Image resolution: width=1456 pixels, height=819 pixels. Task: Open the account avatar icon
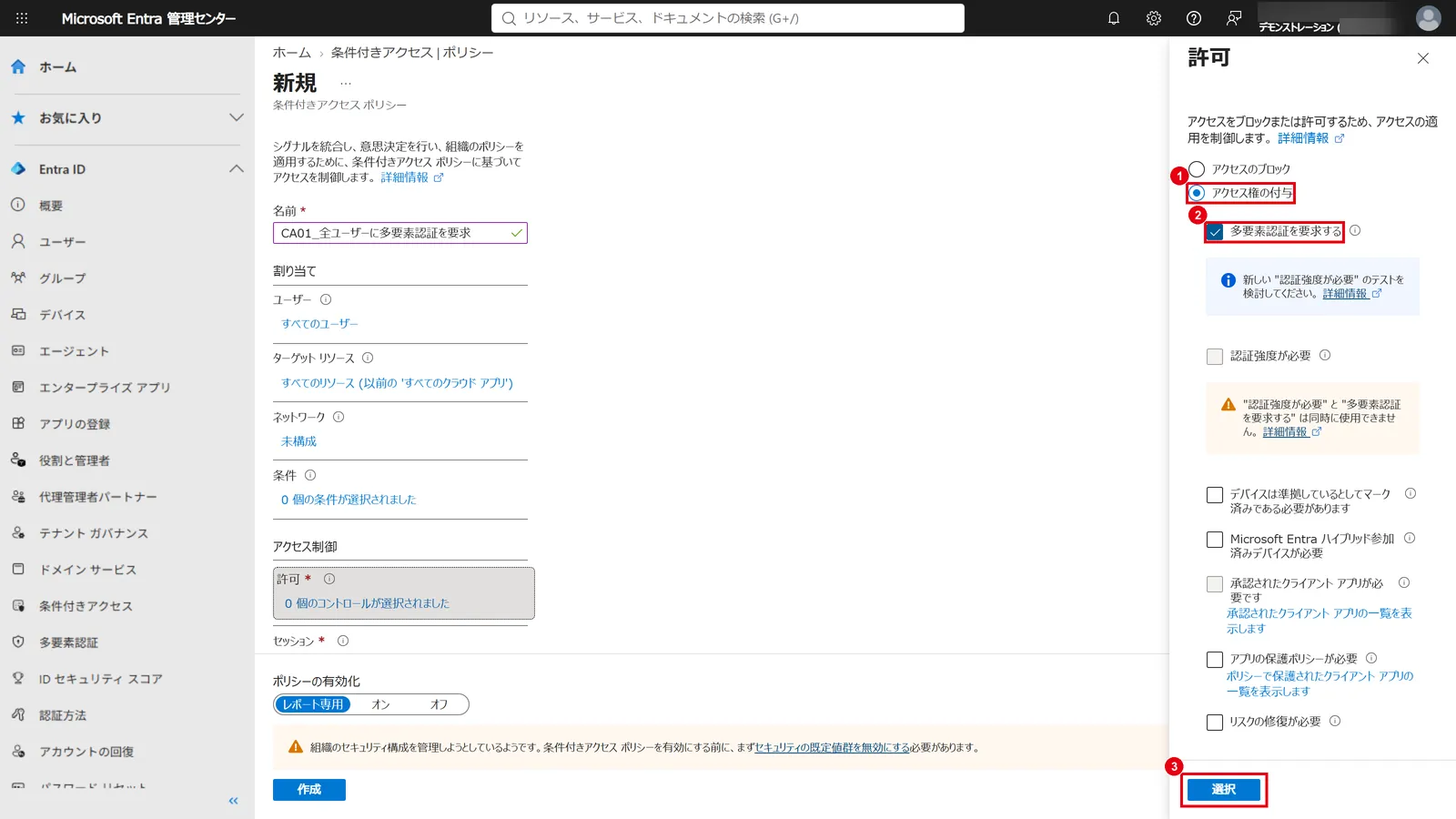point(1429,18)
